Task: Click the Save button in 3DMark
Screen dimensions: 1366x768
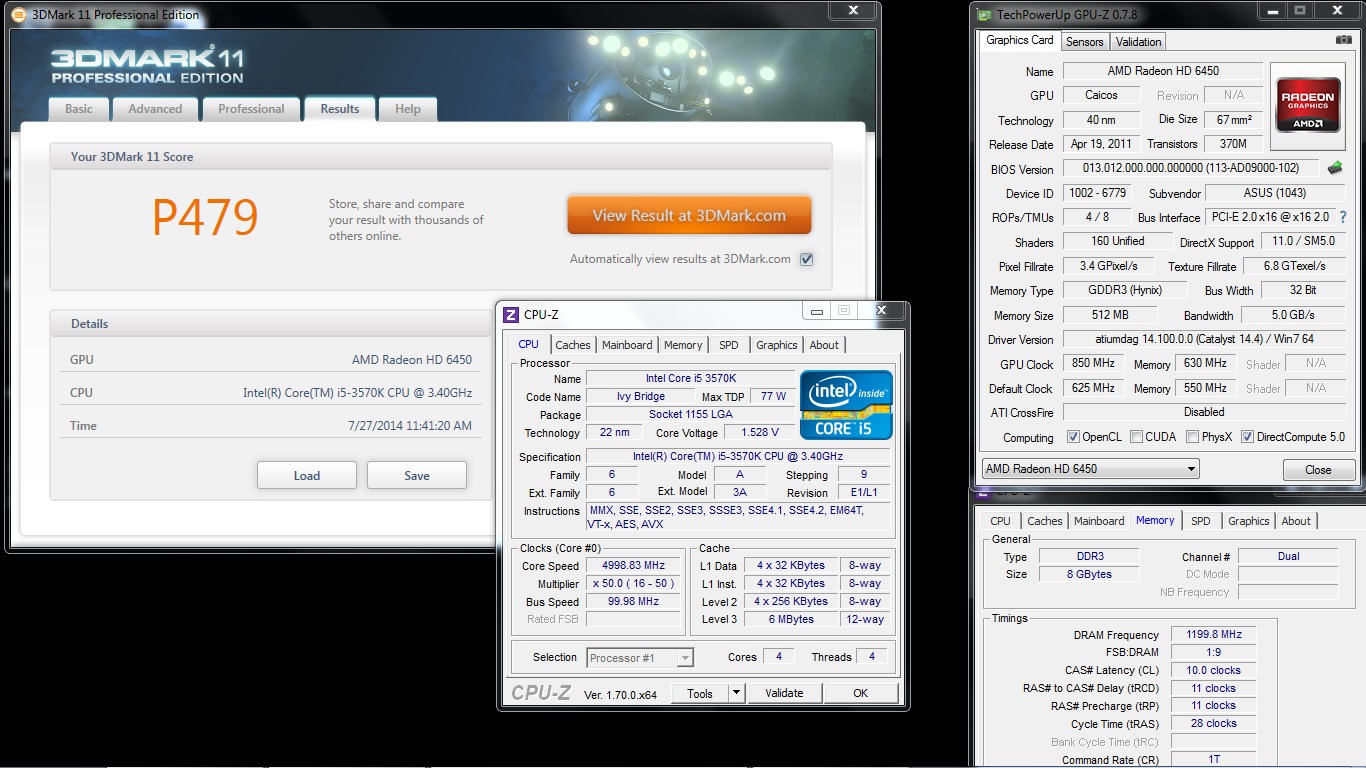Action: click(417, 475)
